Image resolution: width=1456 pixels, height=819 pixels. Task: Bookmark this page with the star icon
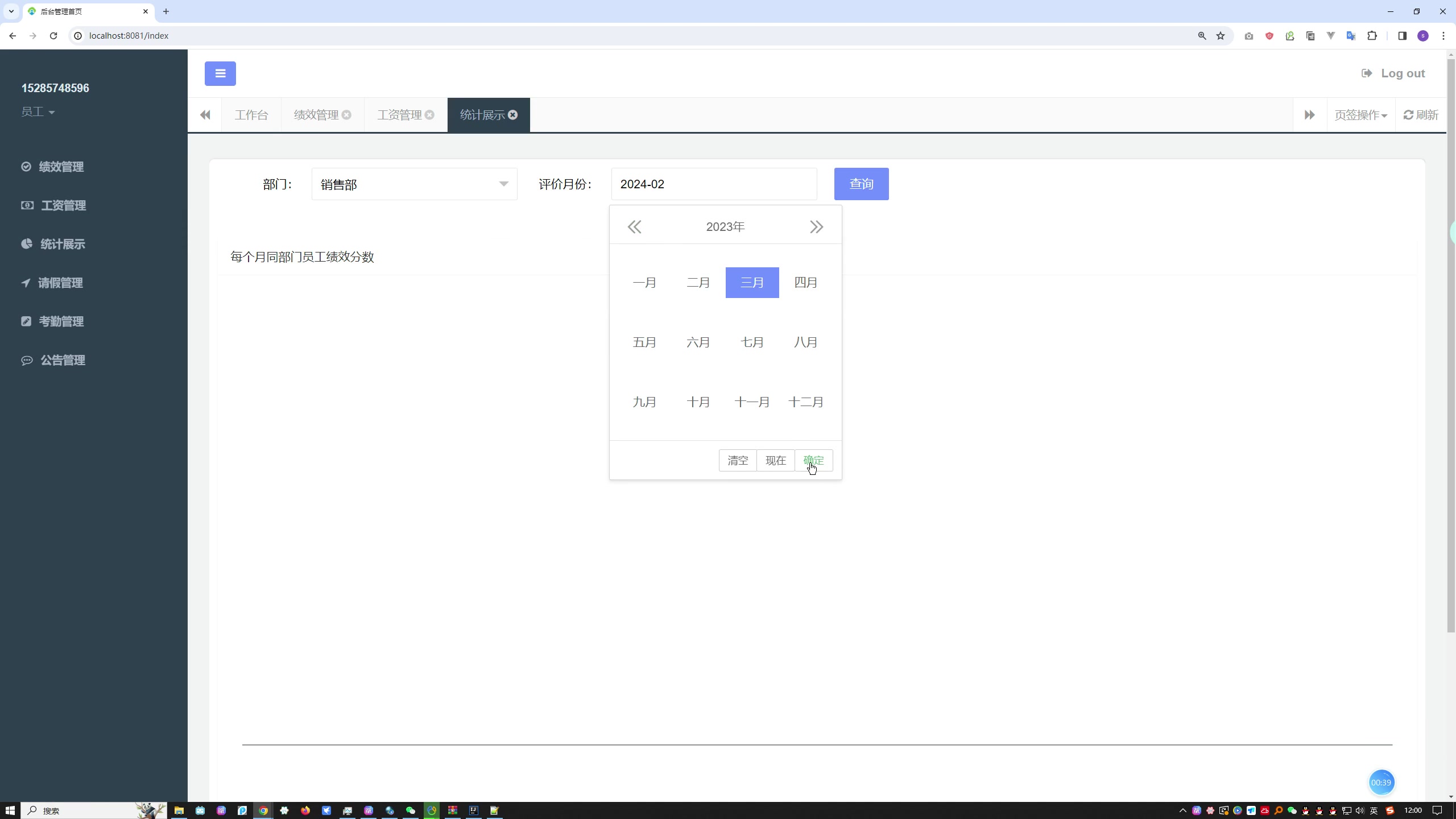[1221, 36]
